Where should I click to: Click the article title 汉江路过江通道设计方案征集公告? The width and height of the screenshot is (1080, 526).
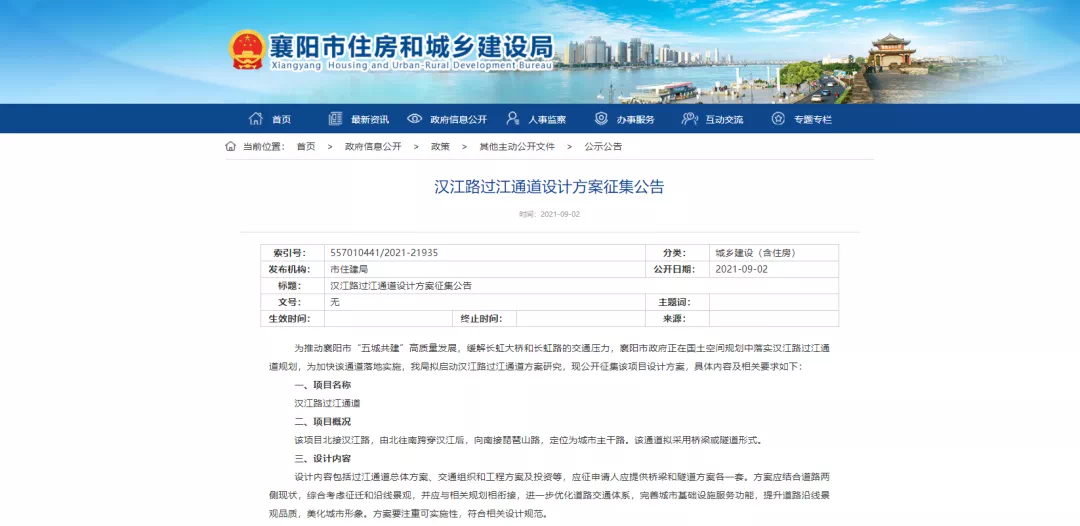[549, 187]
